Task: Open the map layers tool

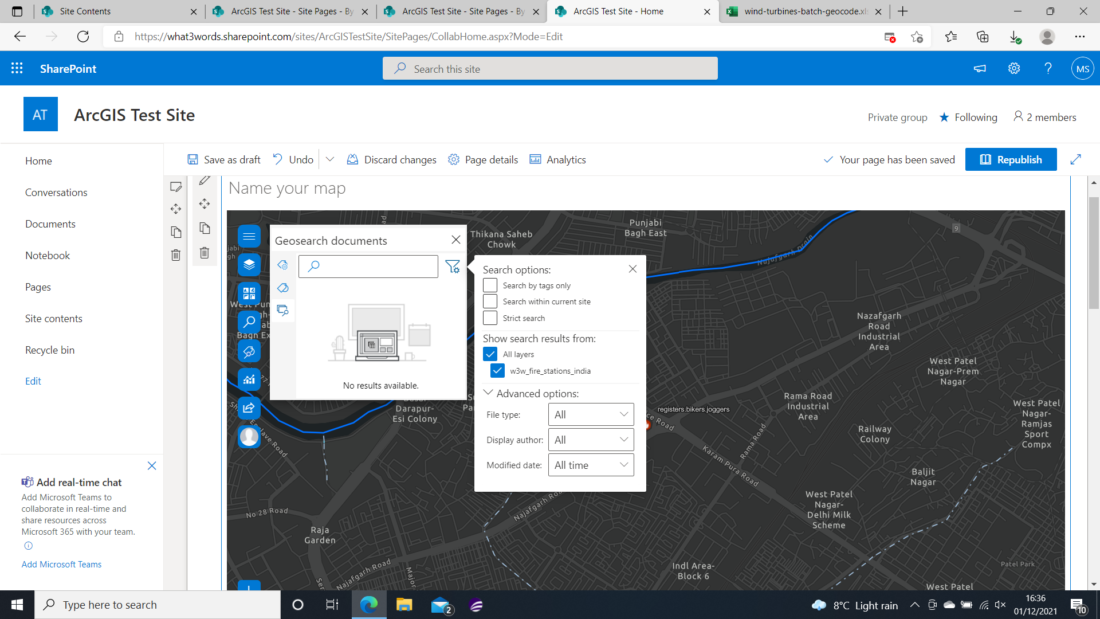Action: (249, 265)
